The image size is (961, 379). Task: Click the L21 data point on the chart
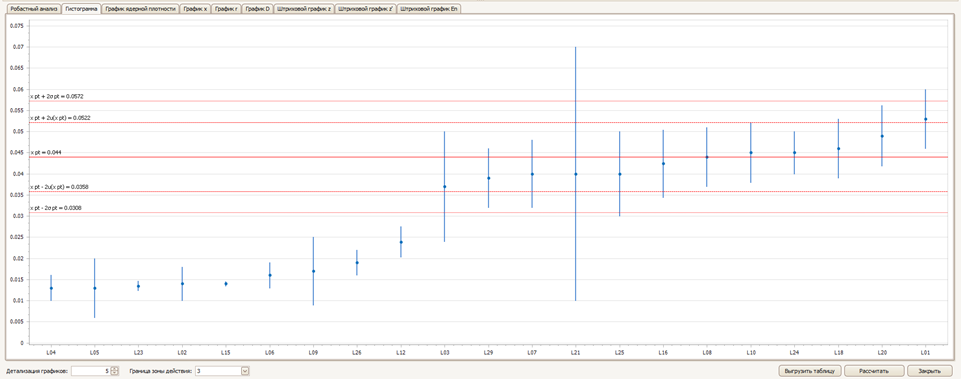(575, 174)
